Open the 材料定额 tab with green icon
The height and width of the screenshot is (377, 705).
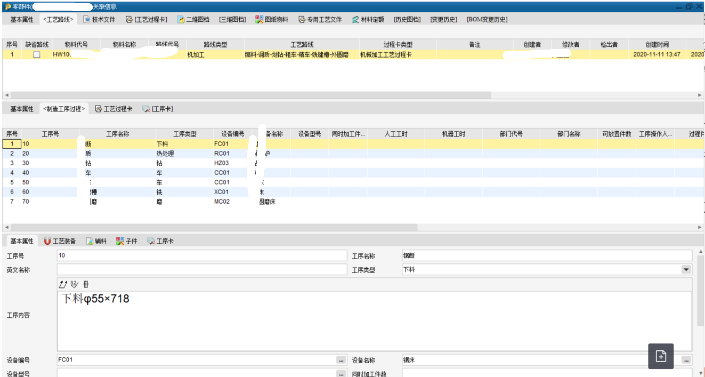(368, 19)
